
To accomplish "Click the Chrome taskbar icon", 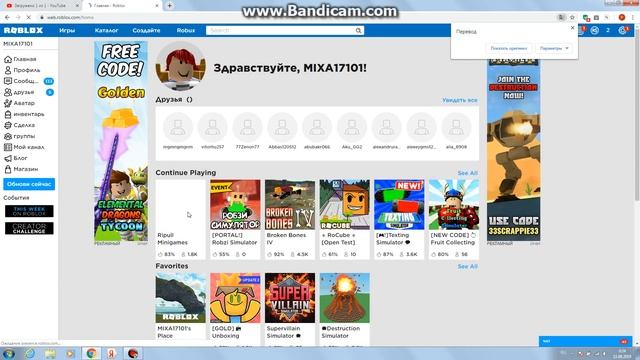I will pos(91,353).
